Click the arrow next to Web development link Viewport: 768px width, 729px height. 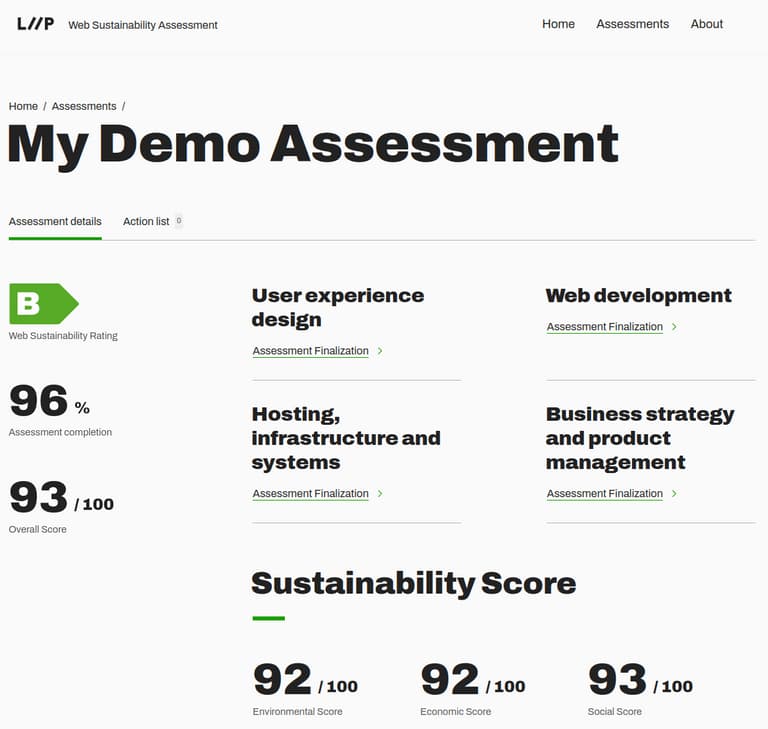pyautogui.click(x=675, y=327)
